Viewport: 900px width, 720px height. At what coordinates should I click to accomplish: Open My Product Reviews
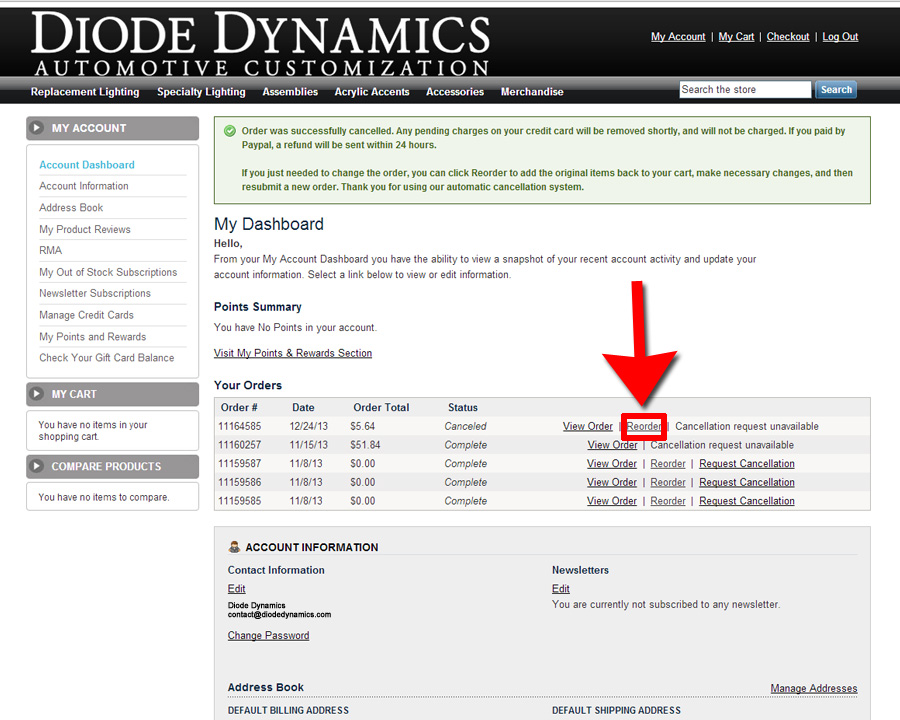pos(85,229)
